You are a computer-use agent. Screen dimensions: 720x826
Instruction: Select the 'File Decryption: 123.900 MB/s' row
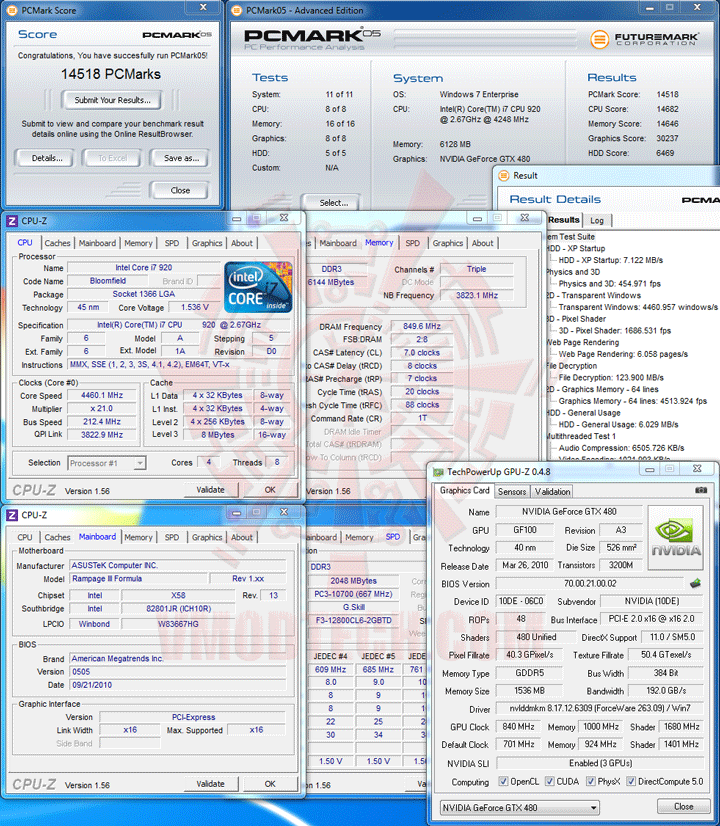(x=610, y=377)
